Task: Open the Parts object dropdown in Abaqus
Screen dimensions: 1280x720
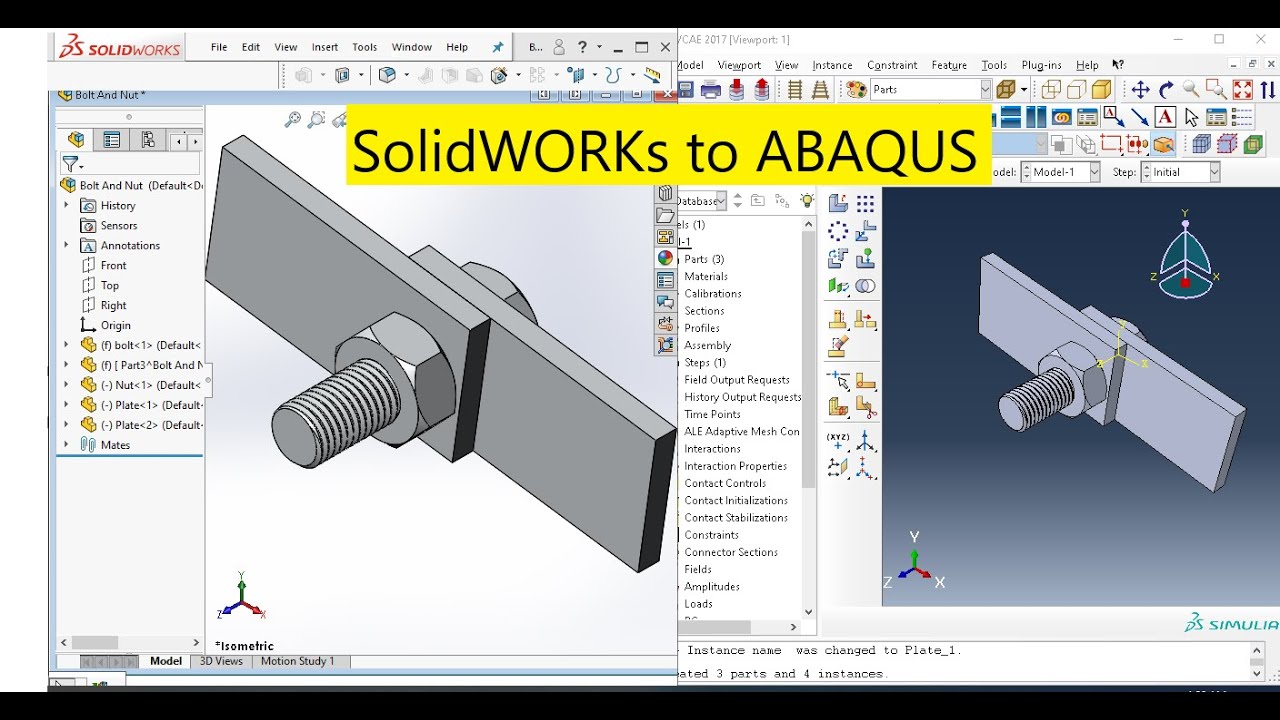Action: [985, 90]
